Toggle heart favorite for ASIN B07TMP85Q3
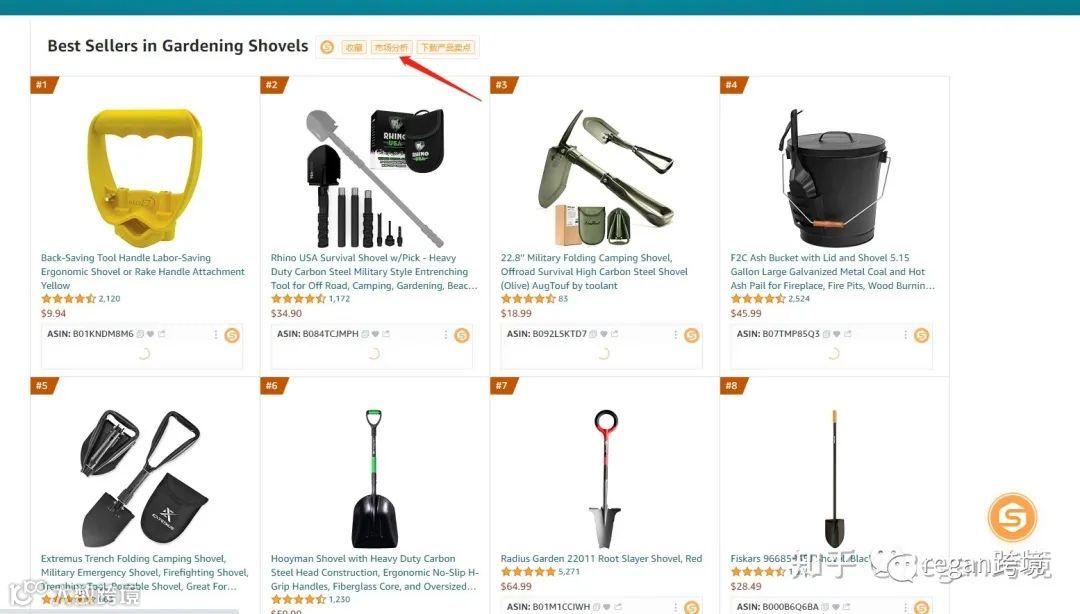This screenshot has height=614, width=1080. coord(837,334)
